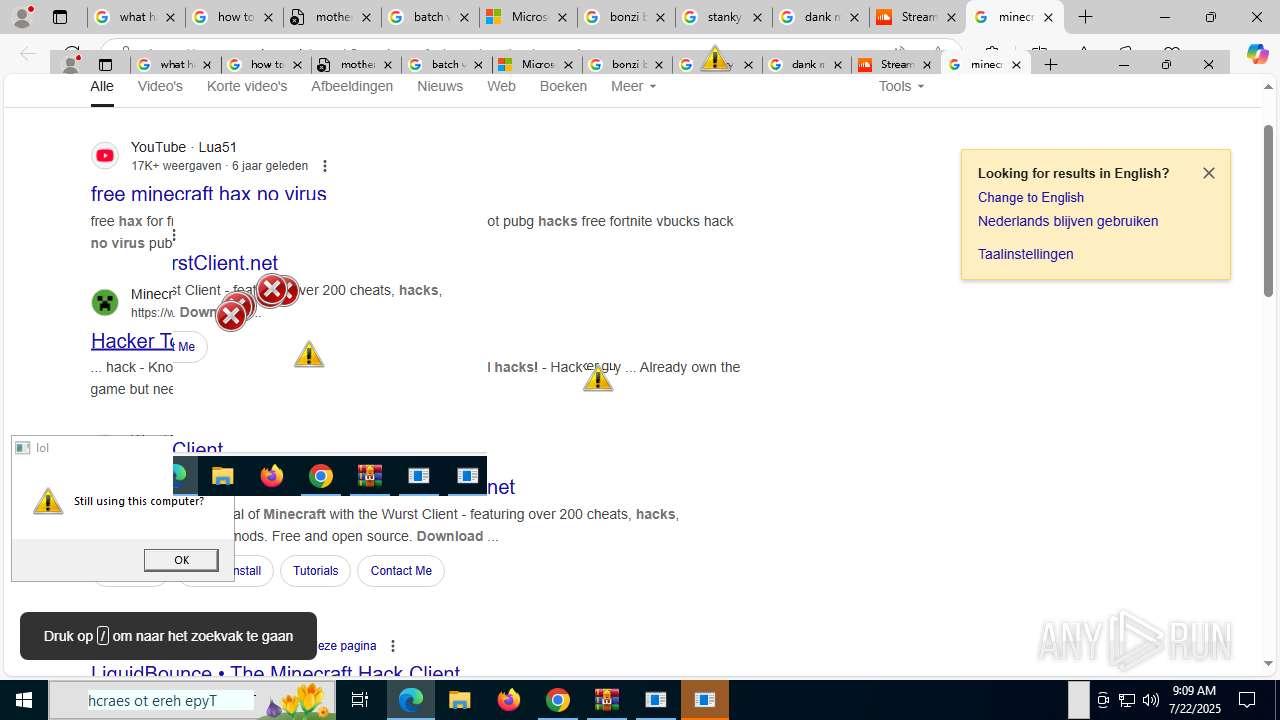
Task: Open Taalinstellingen link
Action: [1026, 254]
